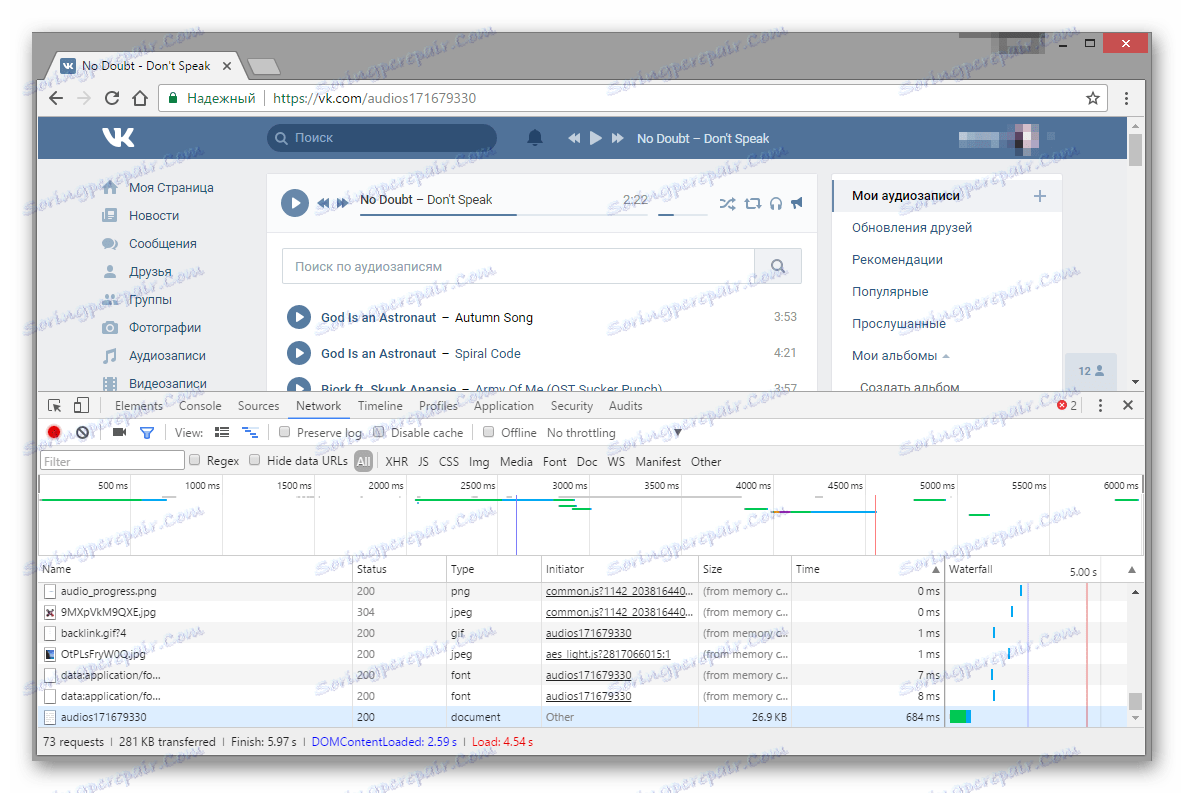Toggle capture screenshots camera icon
This screenshot has height=793, width=1184.
coord(119,433)
